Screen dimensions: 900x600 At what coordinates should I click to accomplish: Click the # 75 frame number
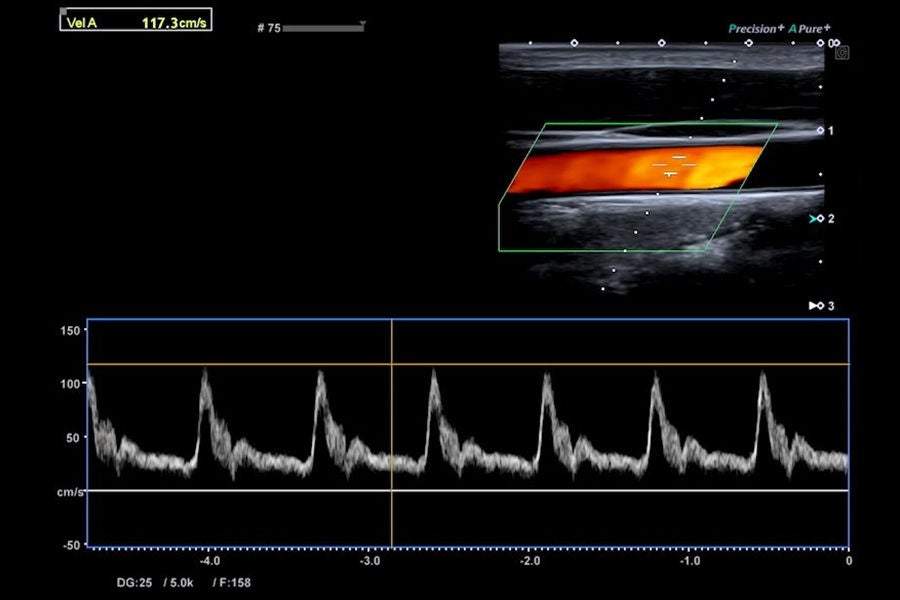[269, 28]
